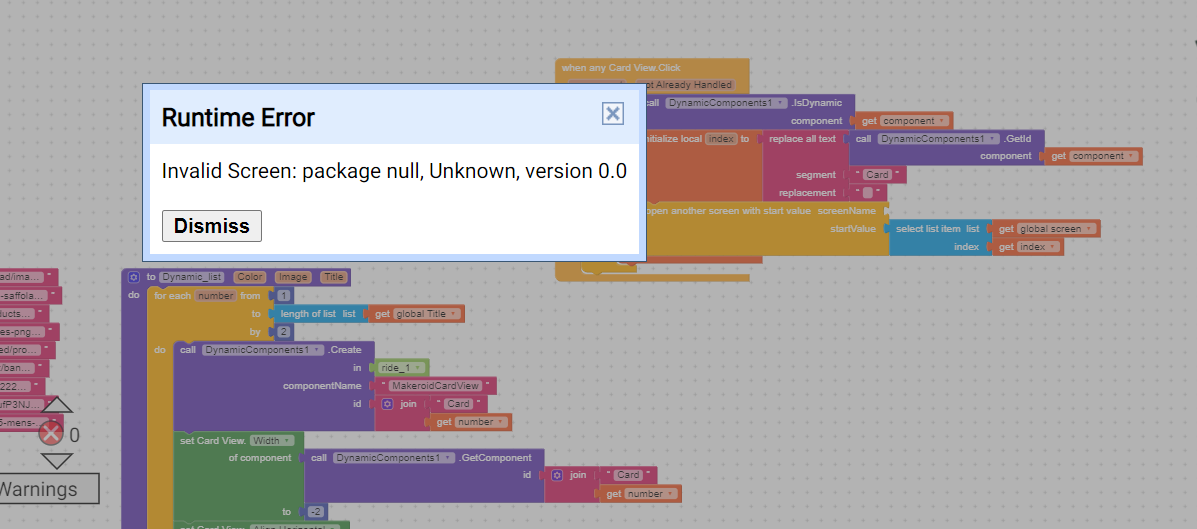Open the gear mutator on Create id join

tap(387, 404)
